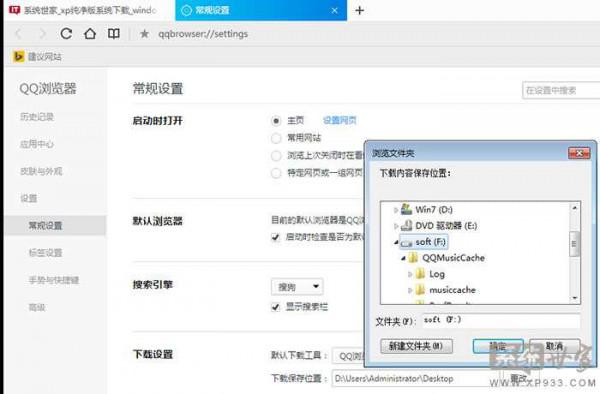
Task: Click 新建文件夹 button
Action: pyautogui.click(x=416, y=346)
